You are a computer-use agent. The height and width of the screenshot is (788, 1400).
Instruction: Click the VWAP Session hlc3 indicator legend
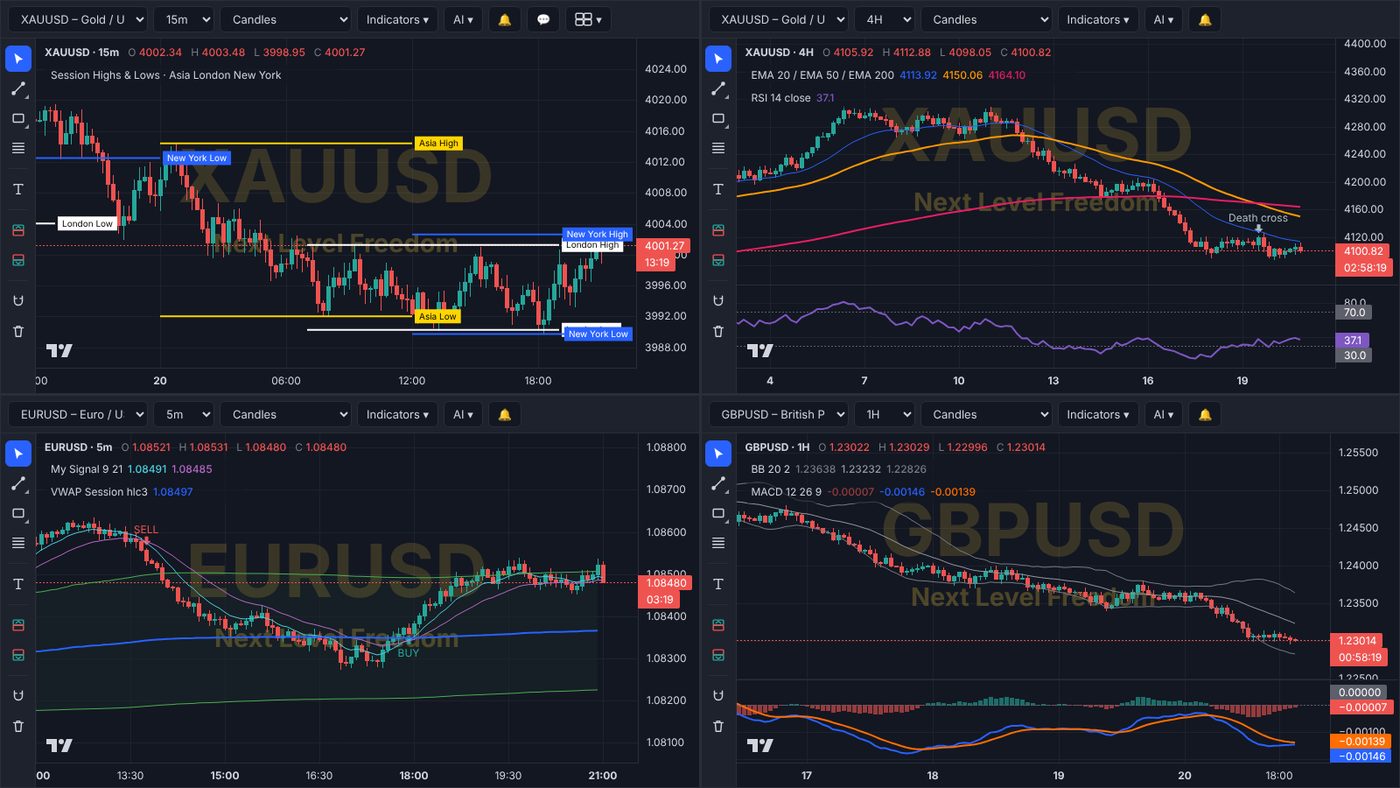(121, 492)
